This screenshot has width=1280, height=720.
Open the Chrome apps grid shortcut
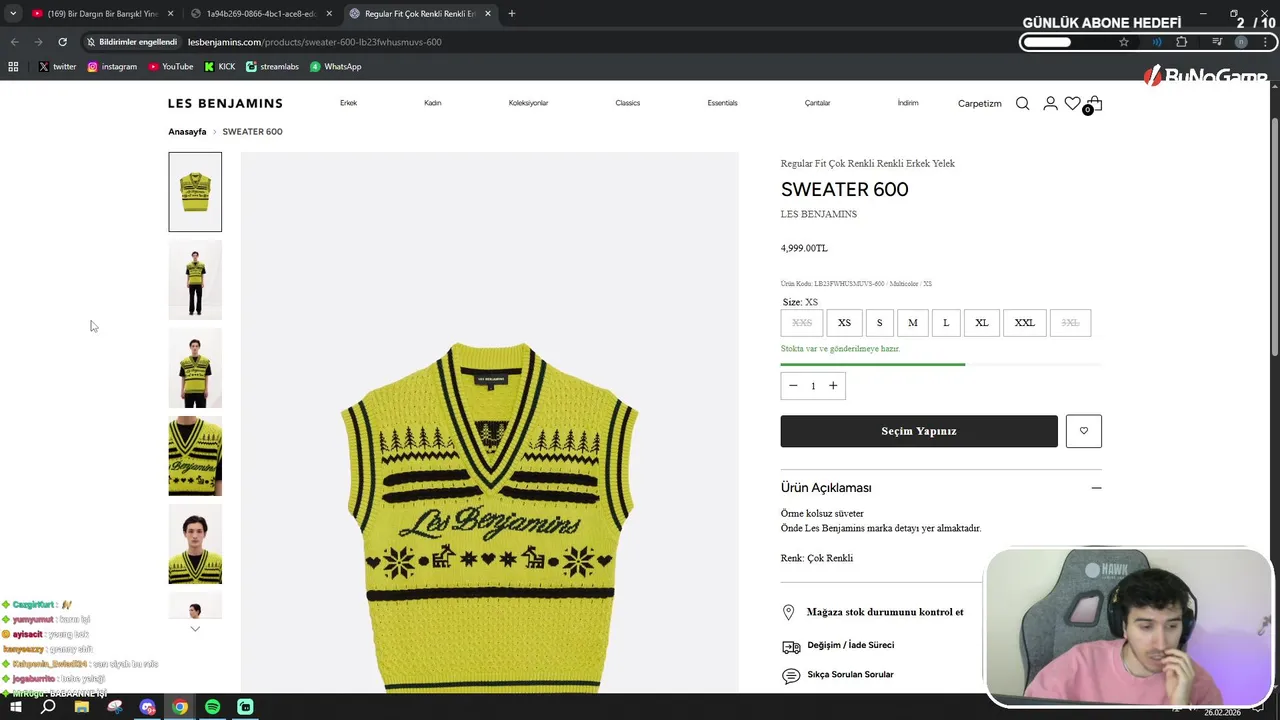13,67
